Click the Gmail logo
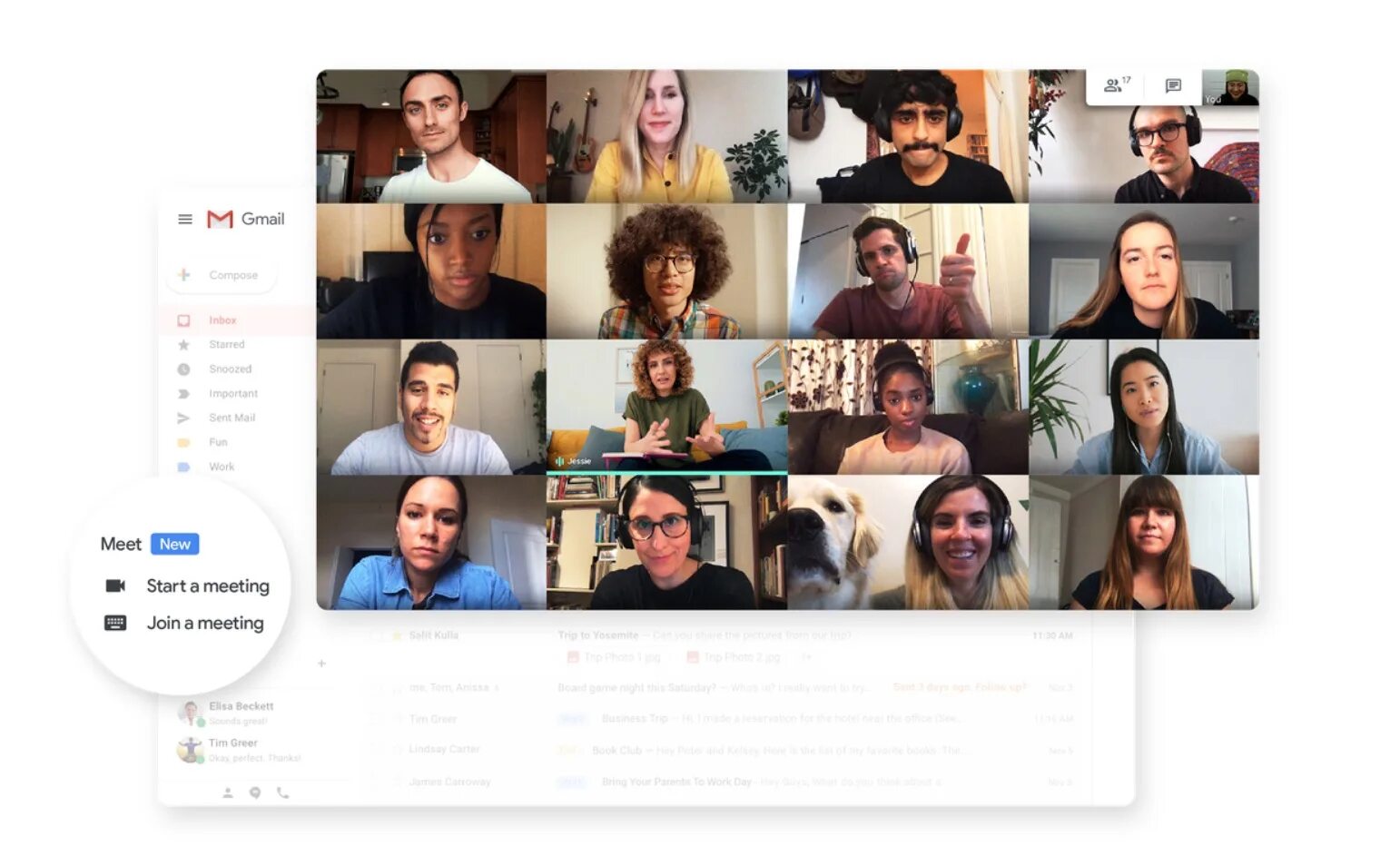 [245, 219]
